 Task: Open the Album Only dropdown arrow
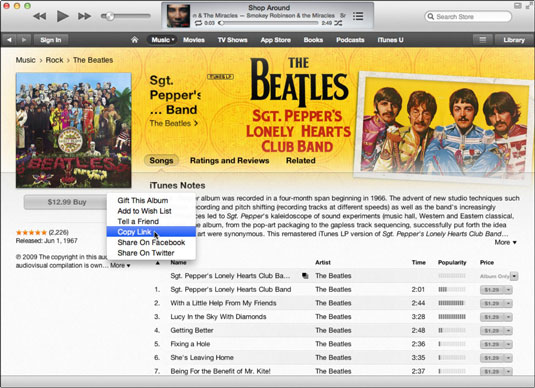[x=514, y=276]
